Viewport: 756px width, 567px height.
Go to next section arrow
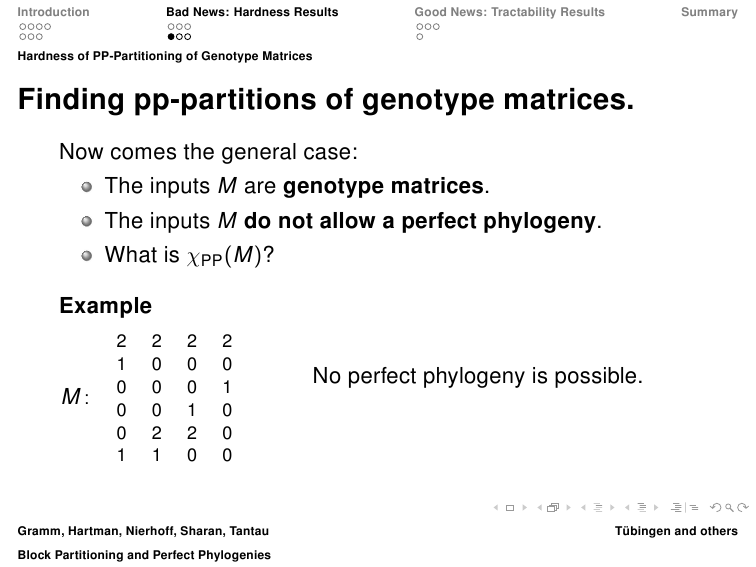click(x=656, y=507)
